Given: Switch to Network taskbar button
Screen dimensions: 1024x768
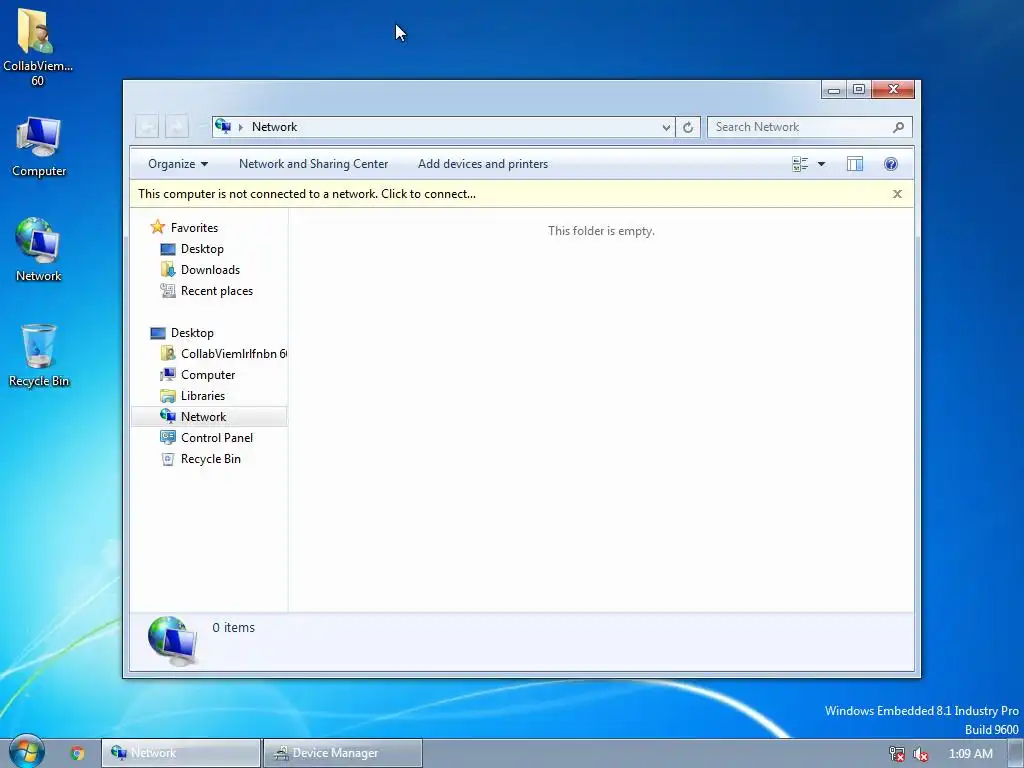Looking at the screenshot, I should (x=181, y=753).
